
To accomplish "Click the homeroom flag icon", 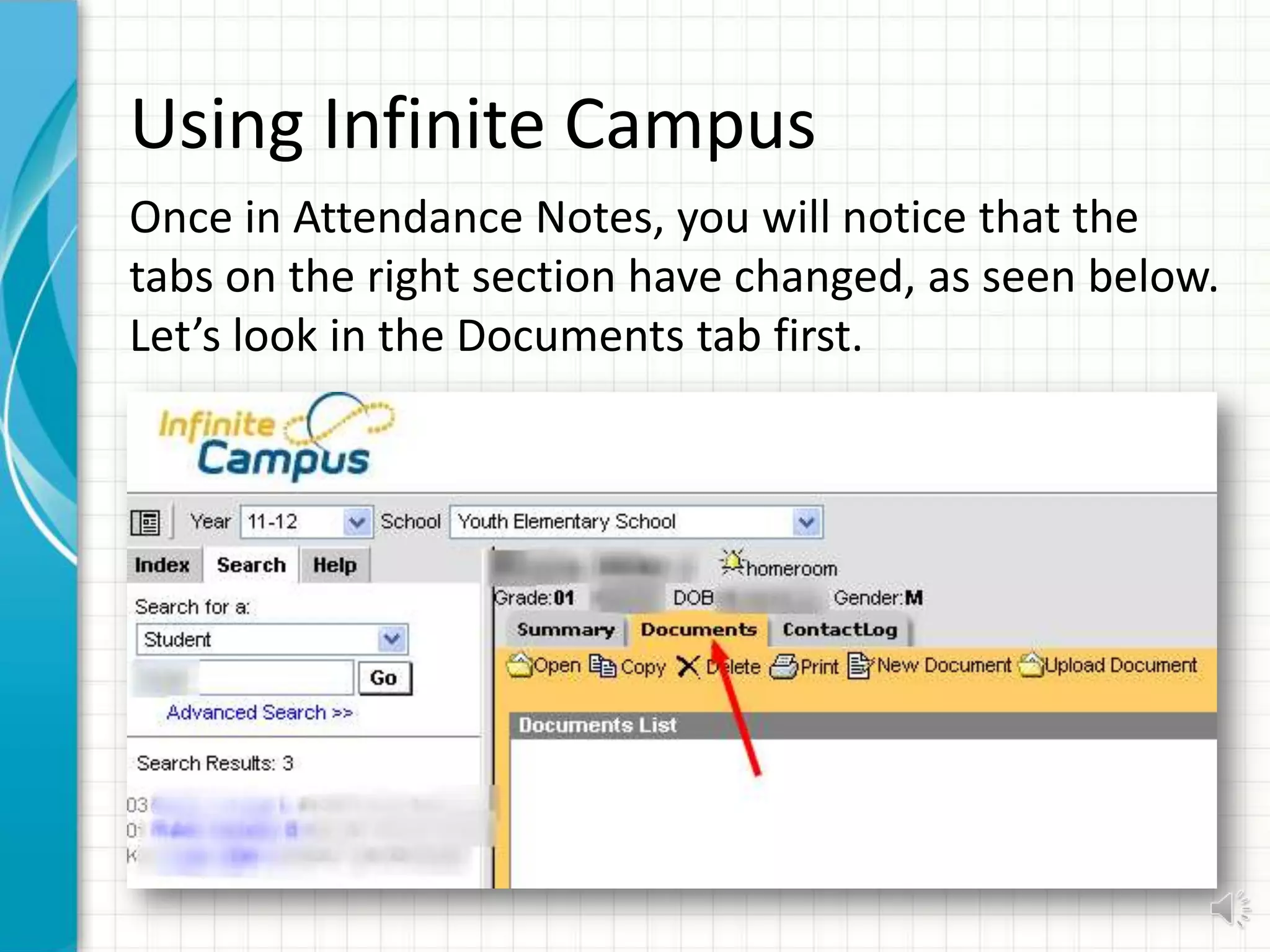I will (x=732, y=562).
